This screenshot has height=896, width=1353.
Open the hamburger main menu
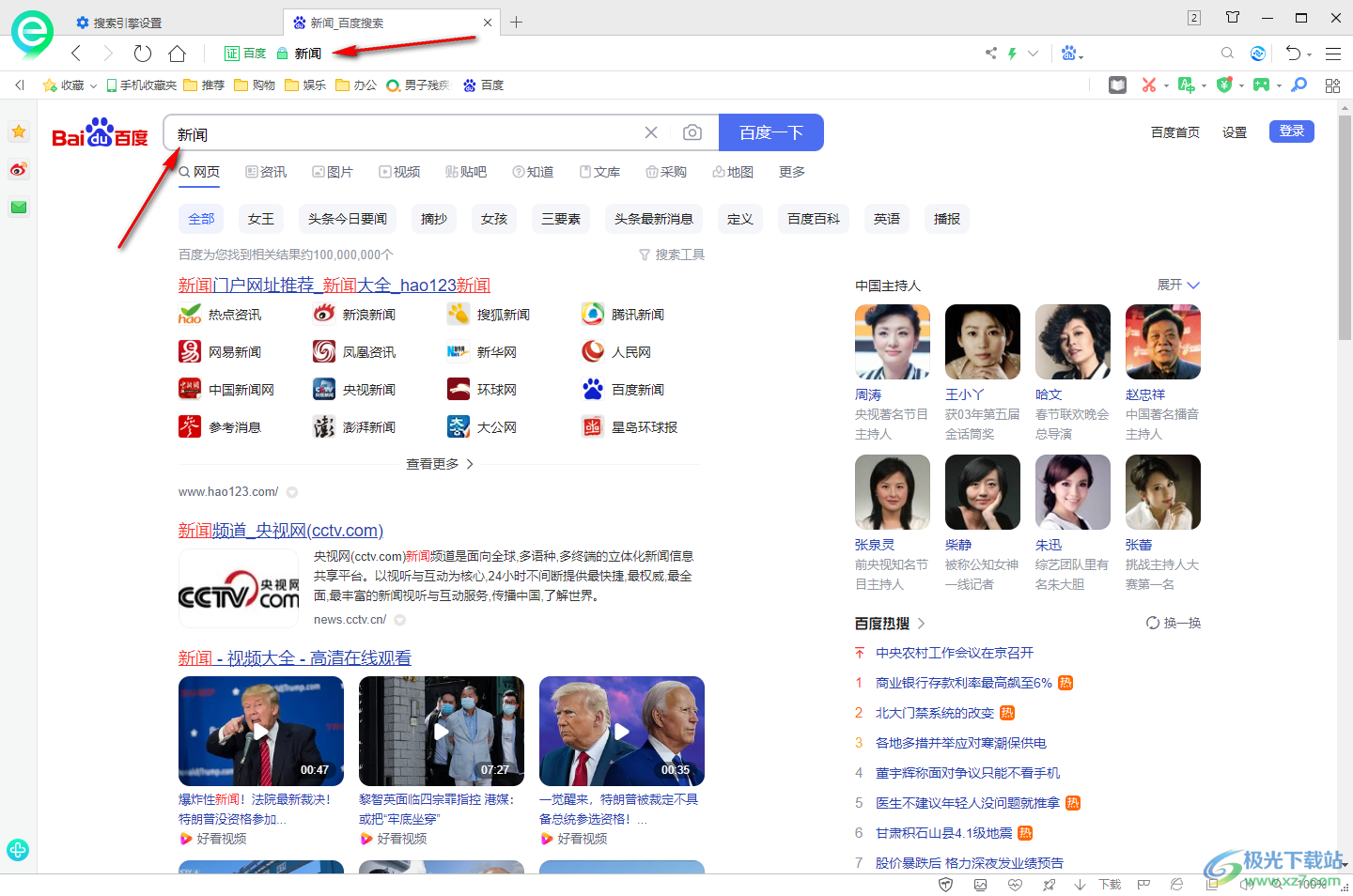click(x=1333, y=54)
